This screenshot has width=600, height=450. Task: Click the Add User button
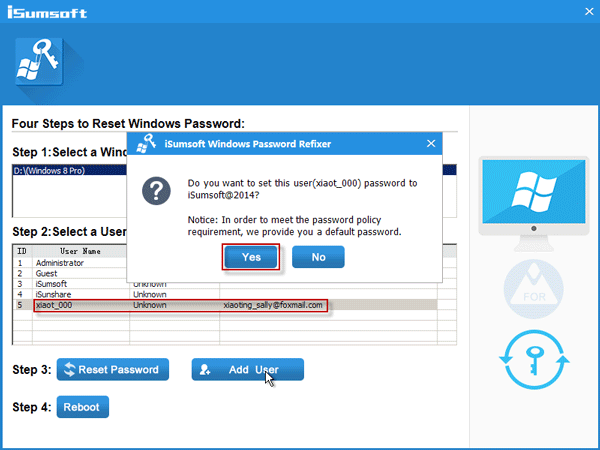click(x=248, y=369)
